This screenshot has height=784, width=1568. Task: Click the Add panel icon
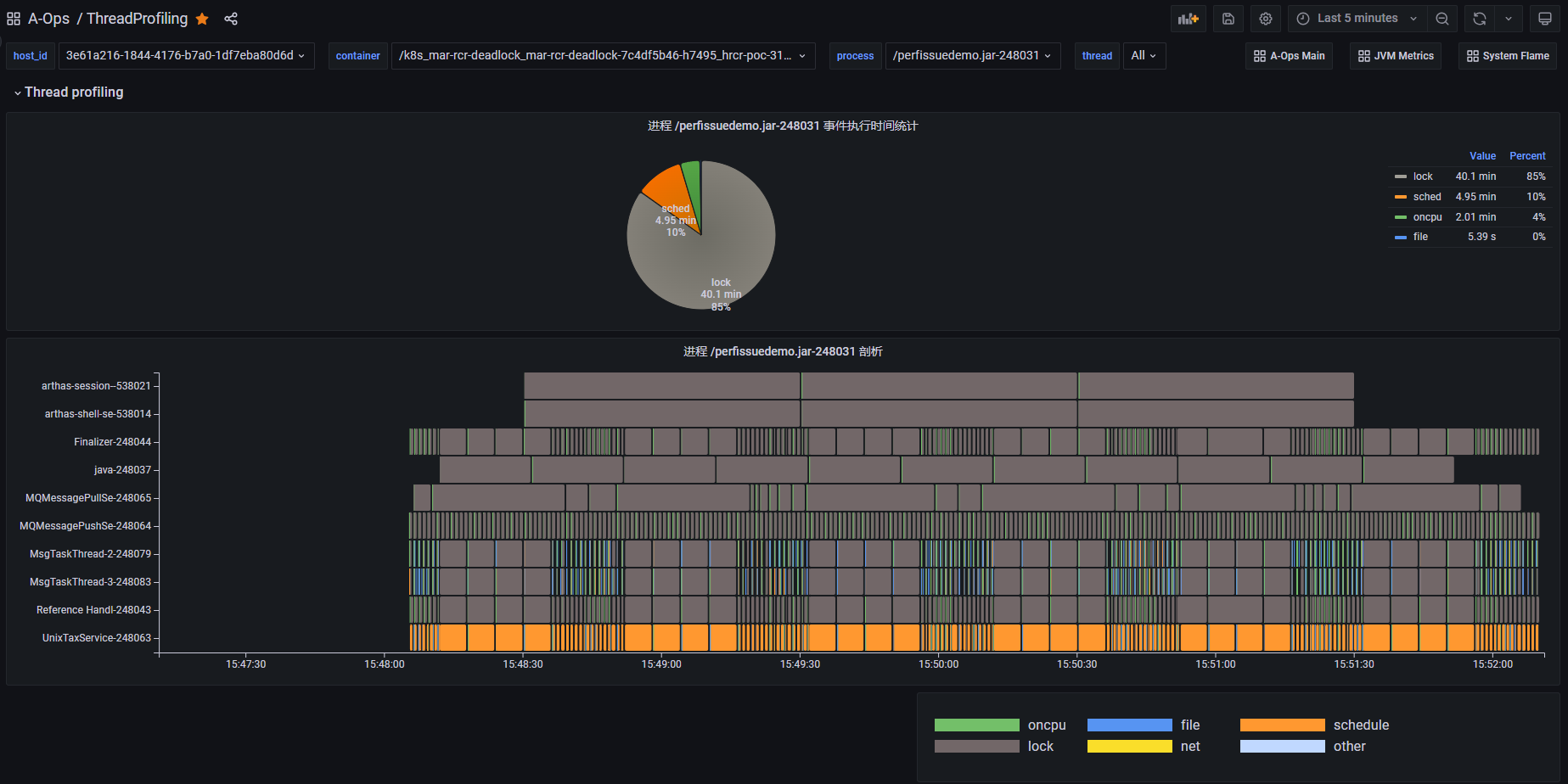[1188, 19]
